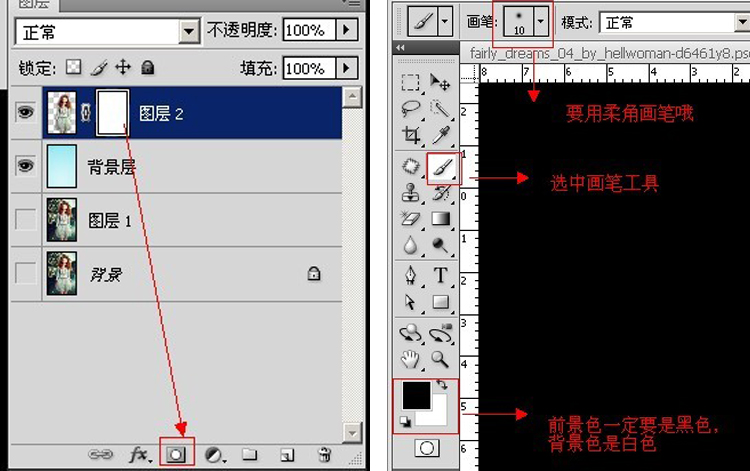
Task: Hide layer 图层 2 via eye icon
Action: [25, 112]
